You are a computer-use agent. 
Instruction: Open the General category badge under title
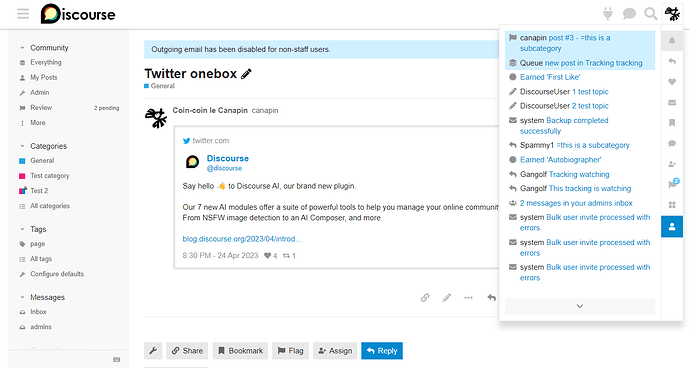(x=159, y=86)
